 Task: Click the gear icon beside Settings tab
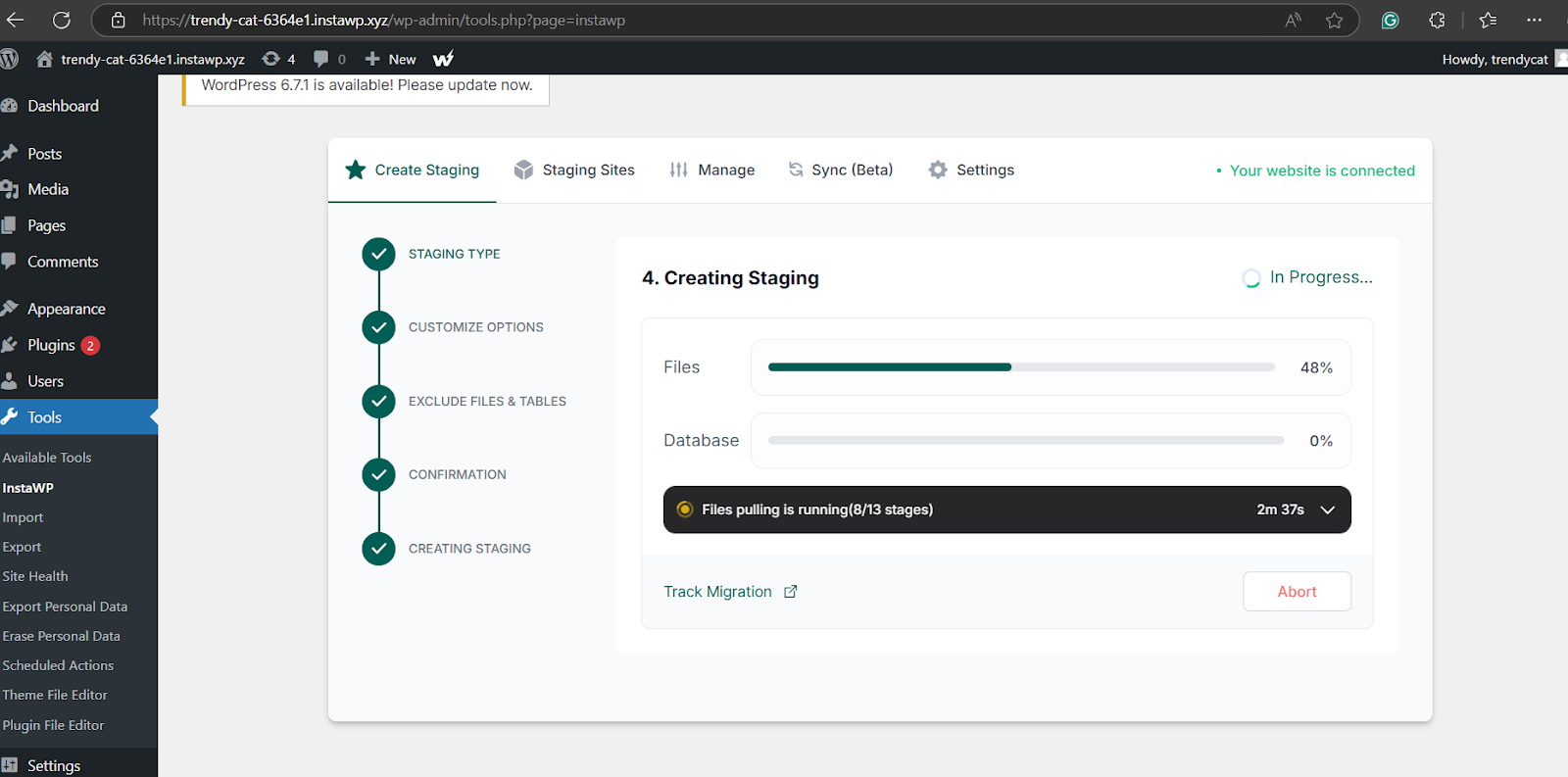click(938, 170)
